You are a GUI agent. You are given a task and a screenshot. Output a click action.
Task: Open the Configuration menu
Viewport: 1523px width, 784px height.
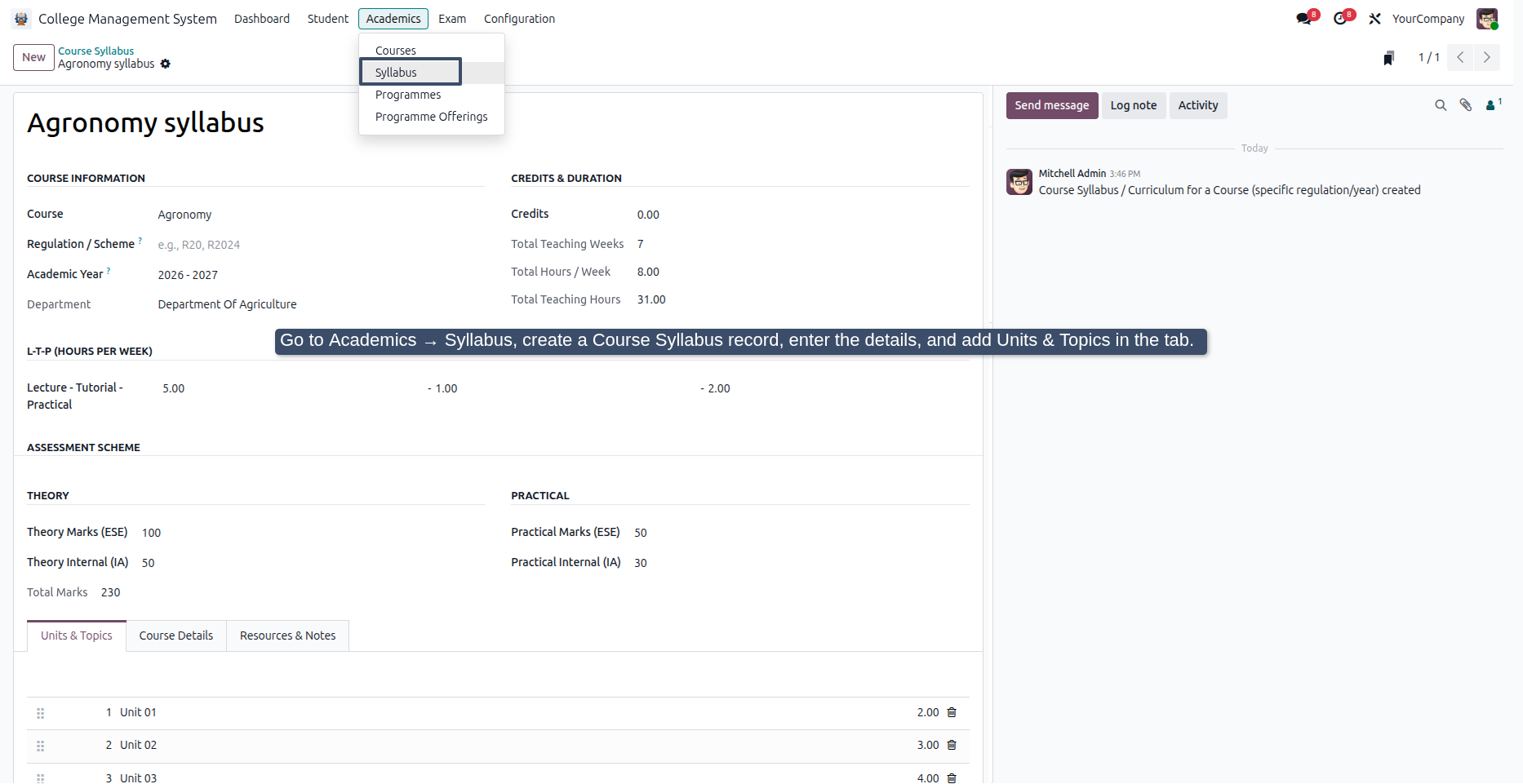click(519, 19)
